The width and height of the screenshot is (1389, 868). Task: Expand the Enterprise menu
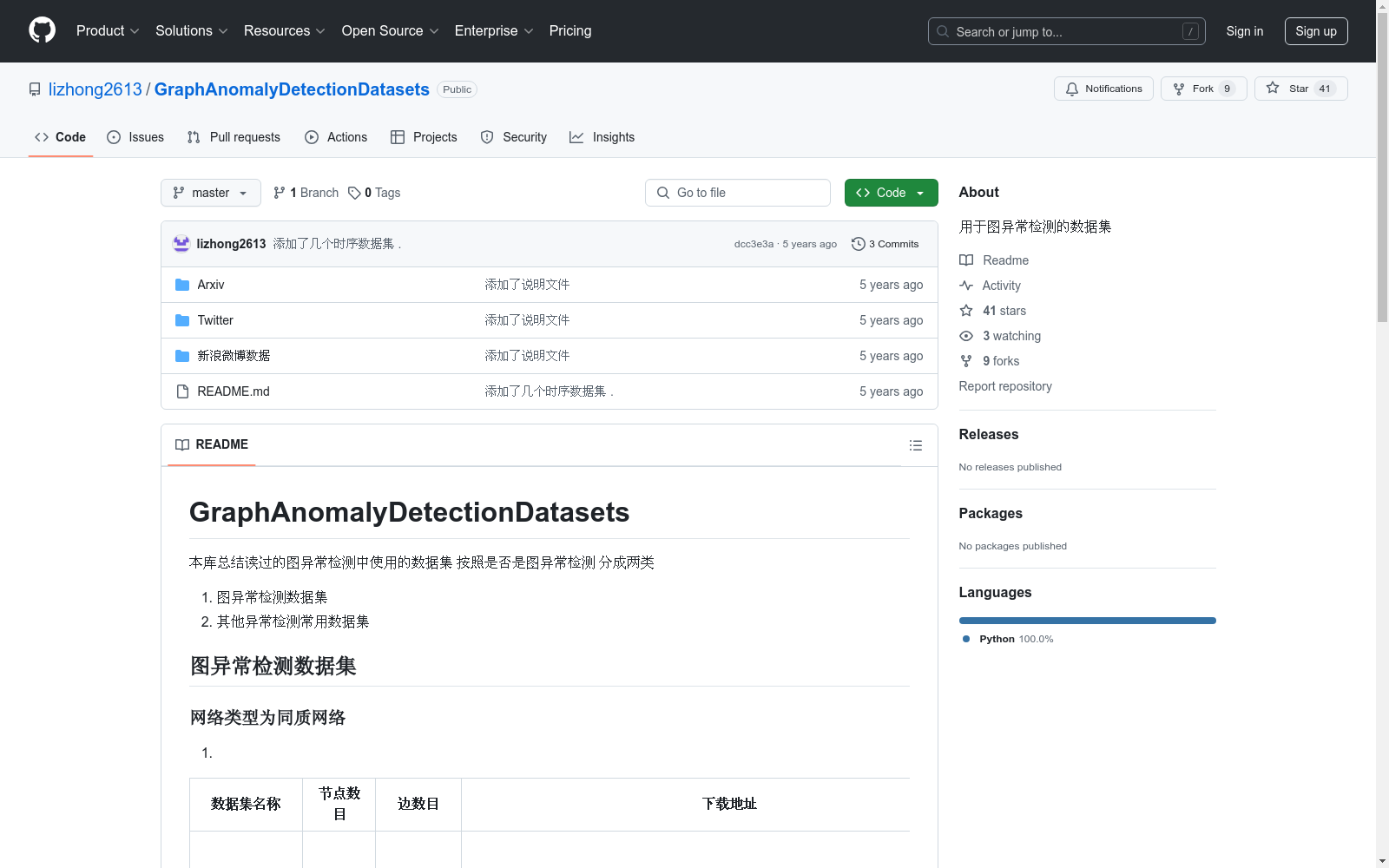494,30
